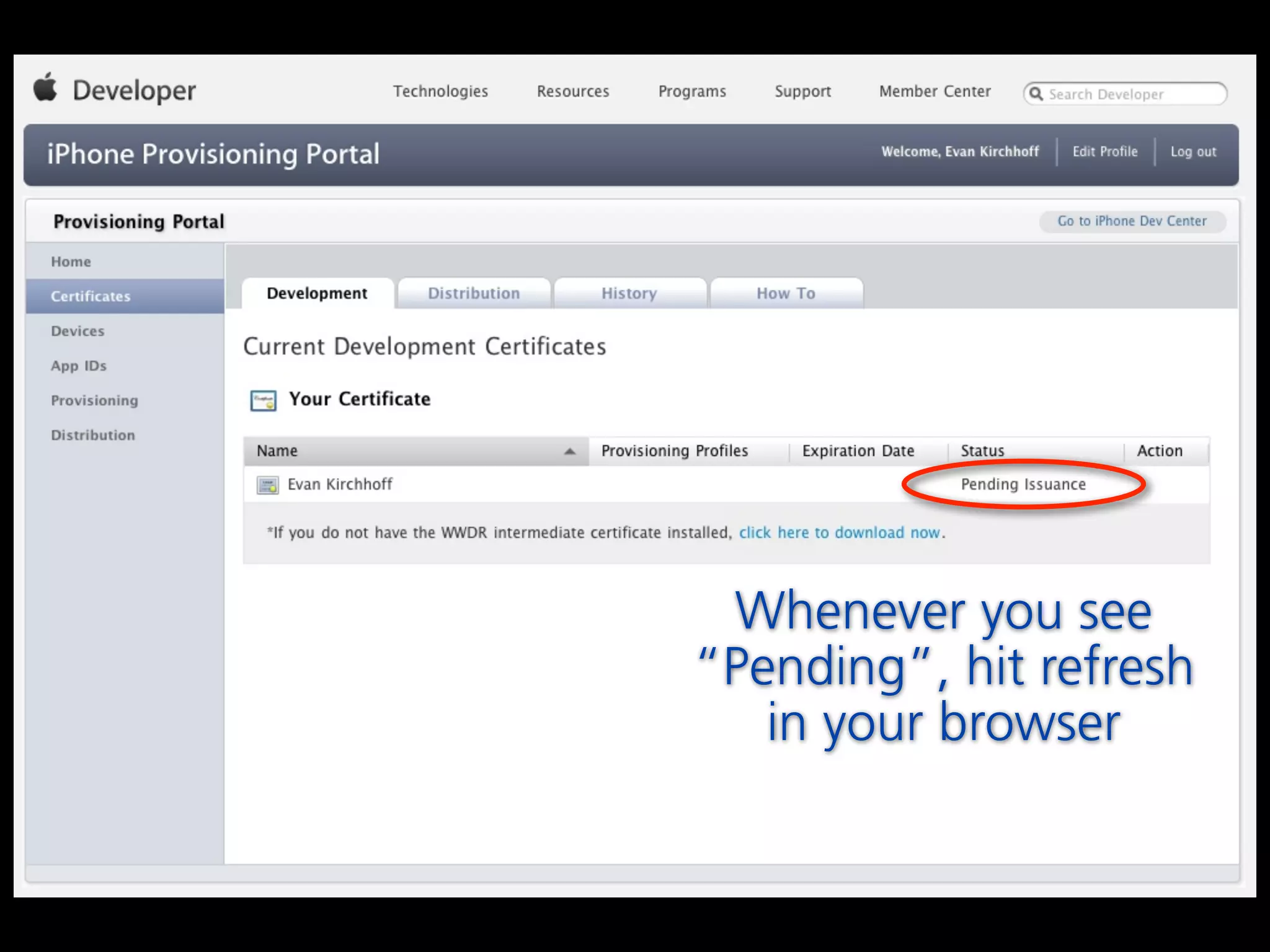Click the Welcome, Evan Kirchhoff text
This screenshot has height=952, width=1270.
pos(960,152)
